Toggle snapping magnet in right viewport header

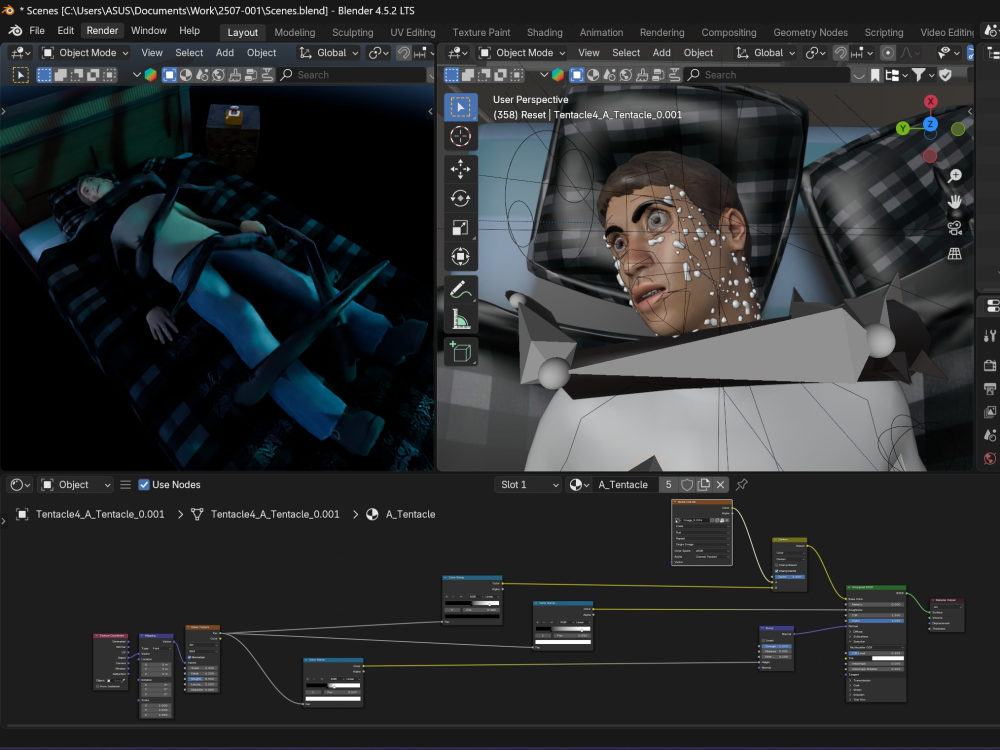point(841,53)
